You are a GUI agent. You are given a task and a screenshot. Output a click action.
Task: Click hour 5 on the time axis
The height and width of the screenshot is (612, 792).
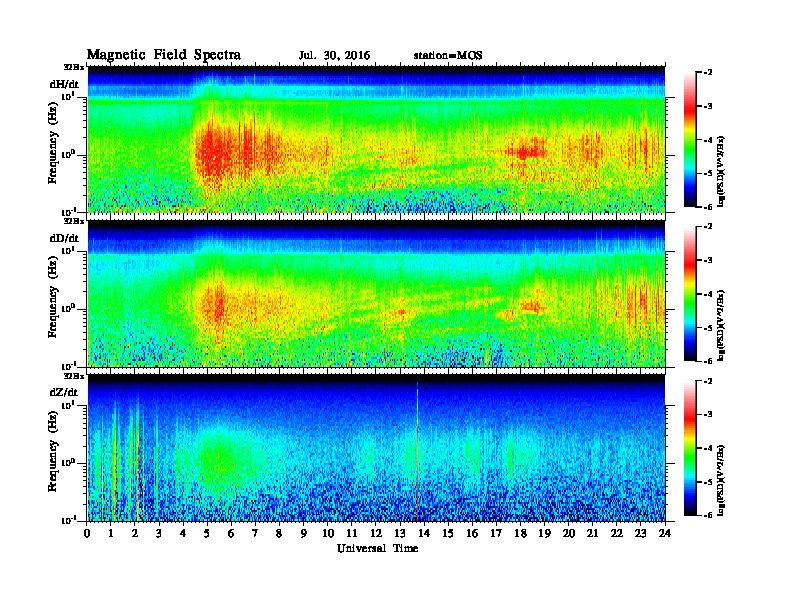tap(207, 534)
